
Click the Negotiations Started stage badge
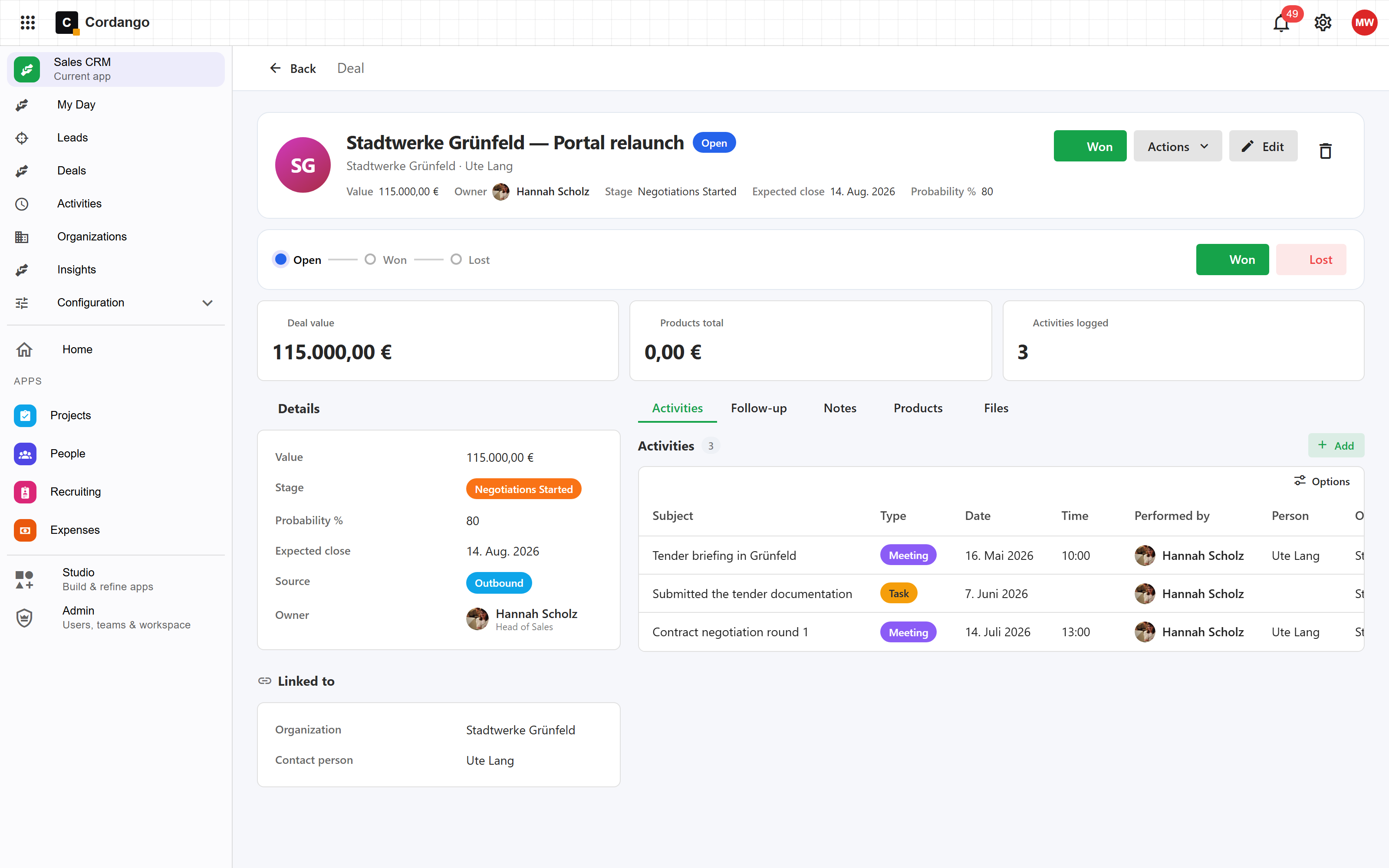[x=523, y=489]
